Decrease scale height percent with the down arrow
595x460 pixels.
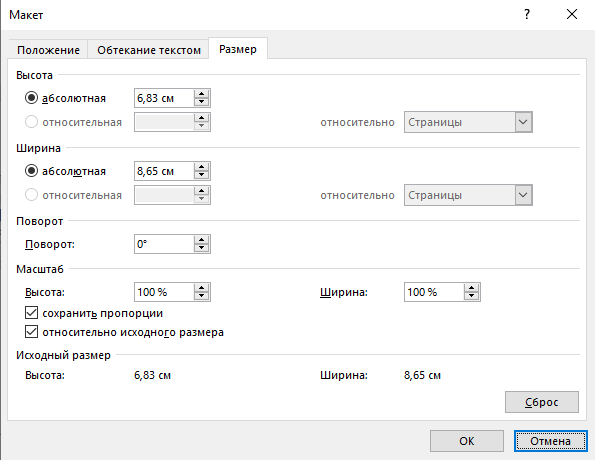[x=201, y=296]
